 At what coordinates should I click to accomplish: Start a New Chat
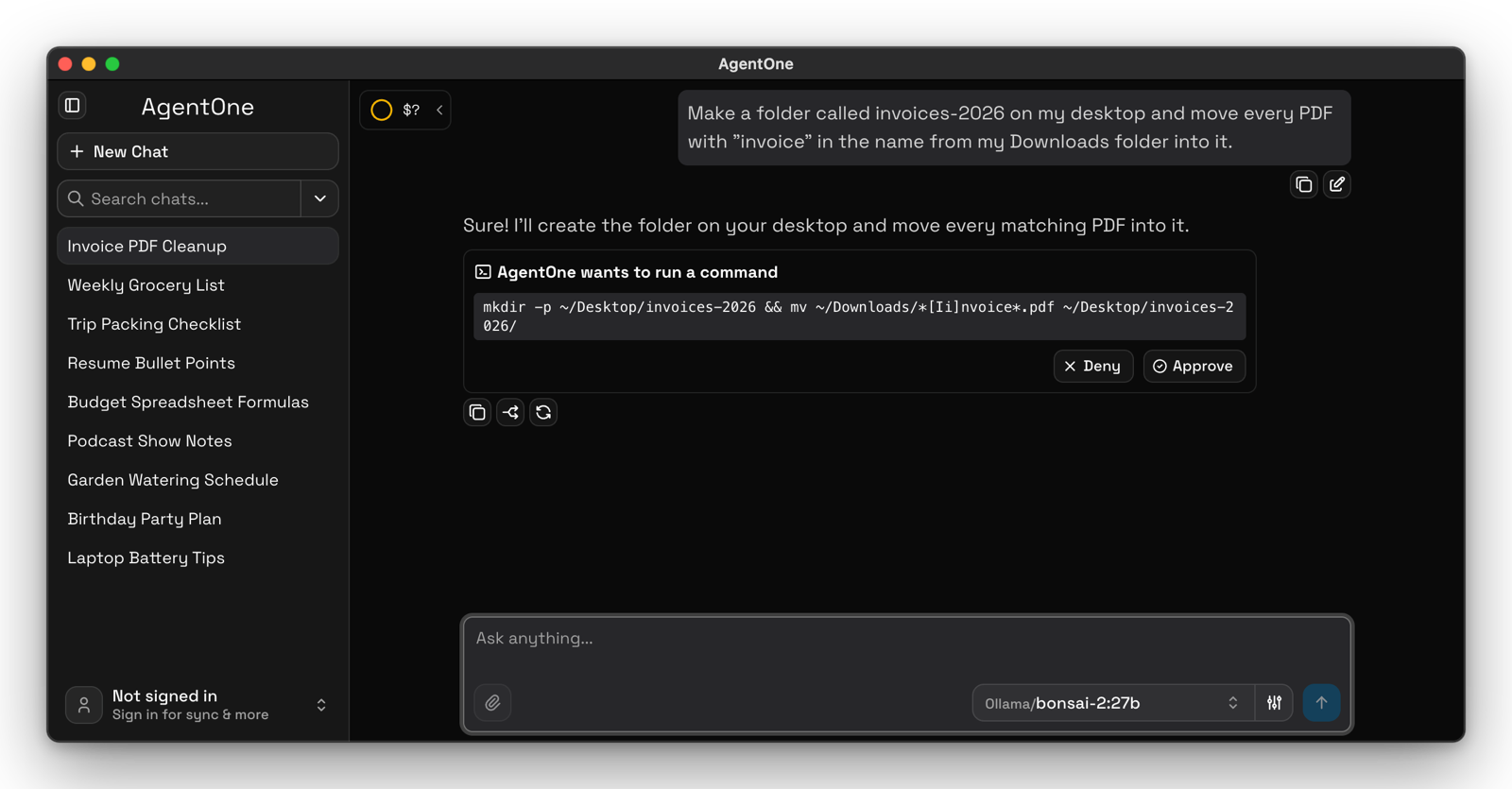(x=198, y=151)
